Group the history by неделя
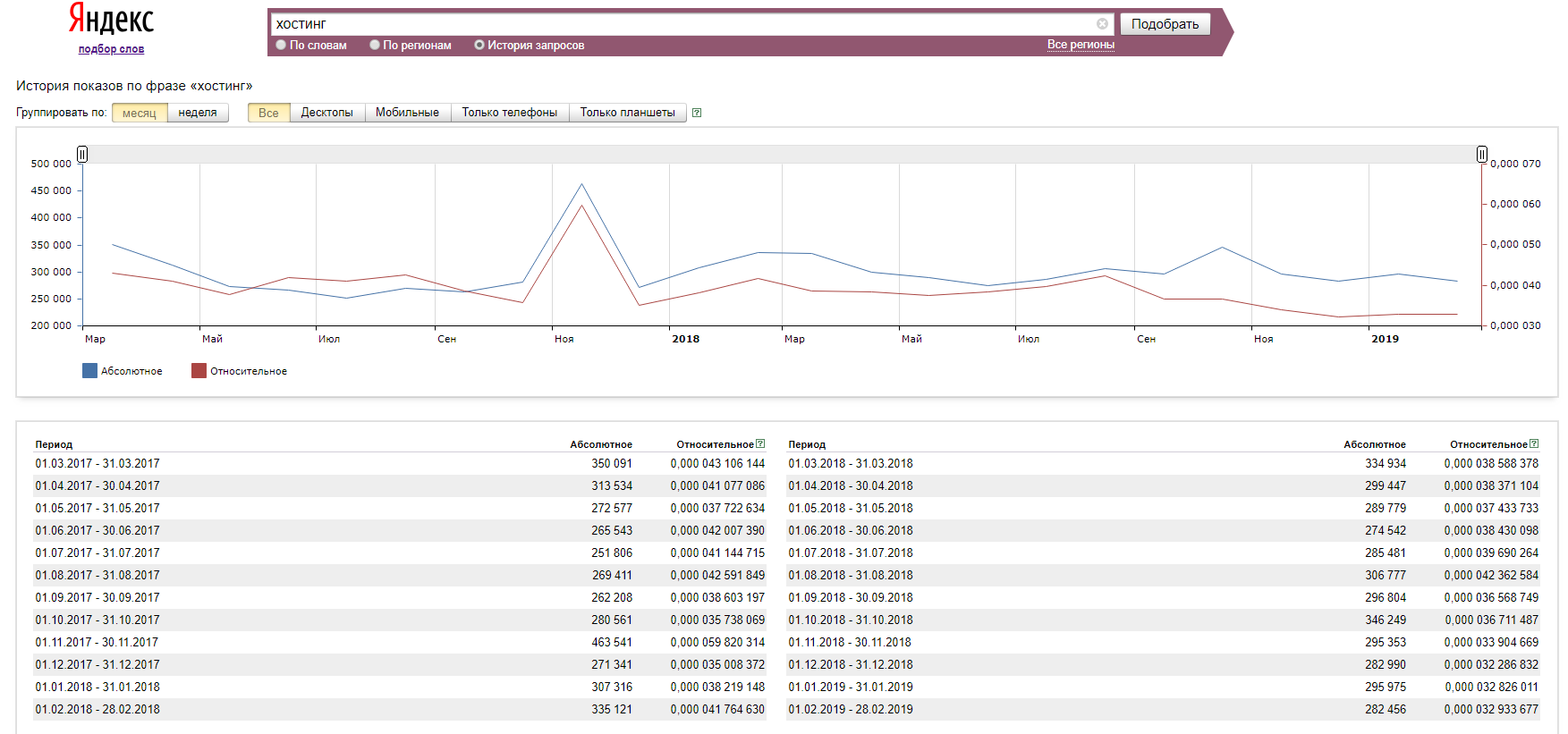 [x=198, y=113]
